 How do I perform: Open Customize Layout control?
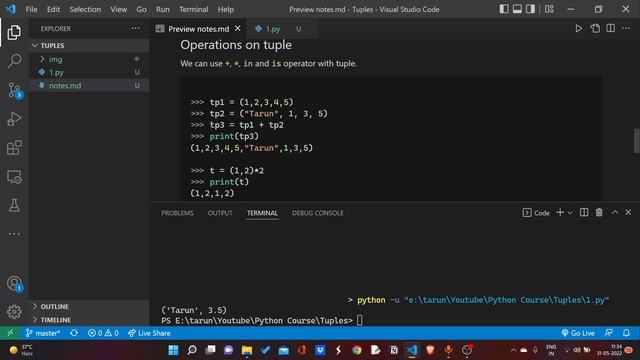click(x=549, y=9)
